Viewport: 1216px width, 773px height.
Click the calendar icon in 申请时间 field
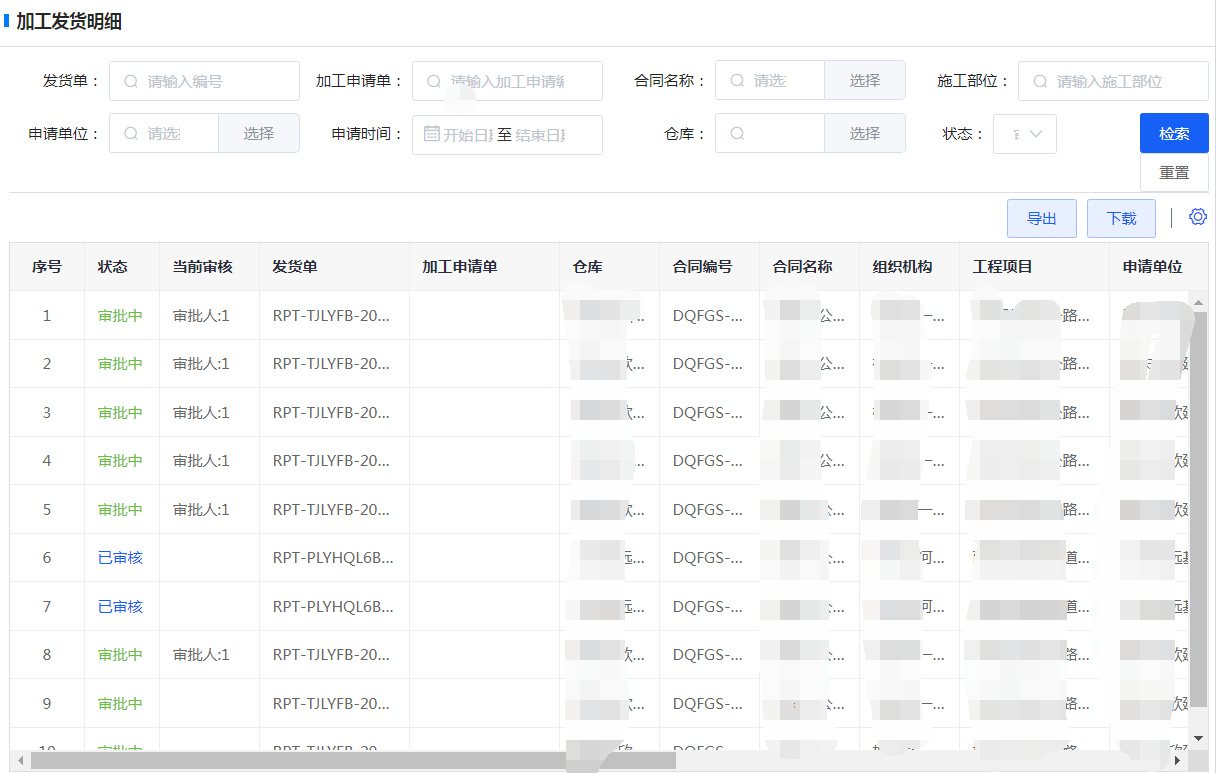point(432,134)
